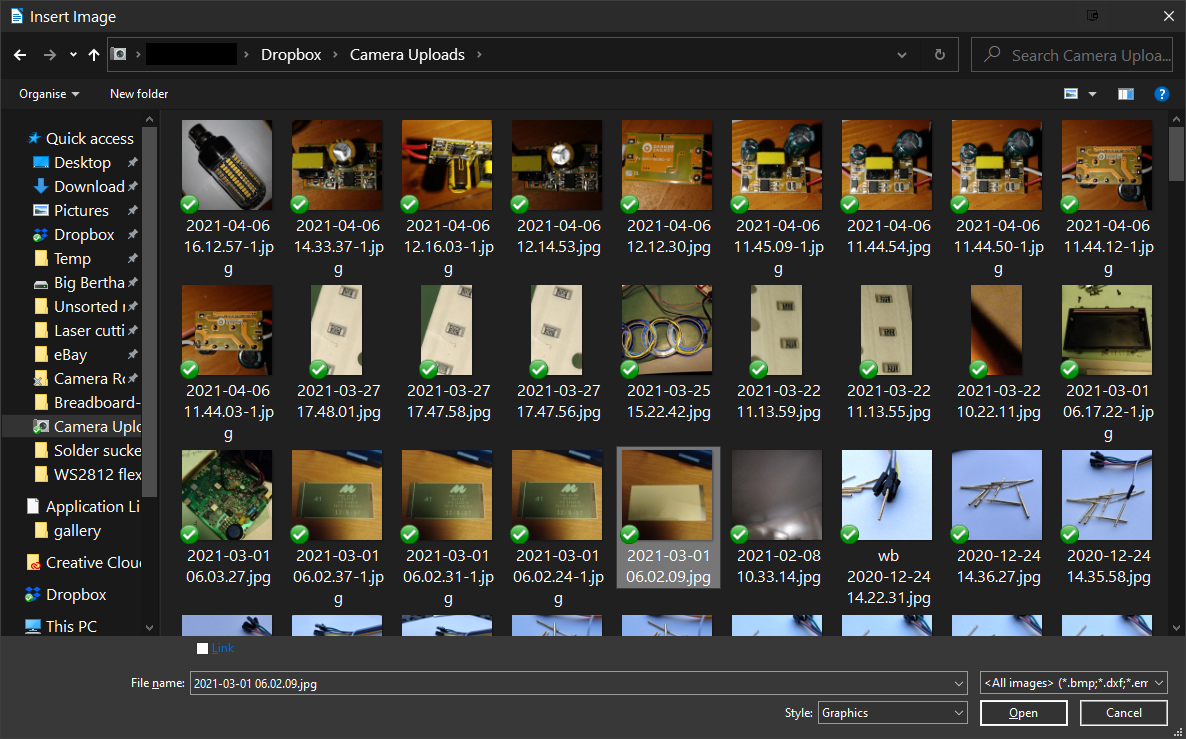This screenshot has width=1186, height=739.
Task: Expand the File name history dropdown
Action: click(959, 683)
